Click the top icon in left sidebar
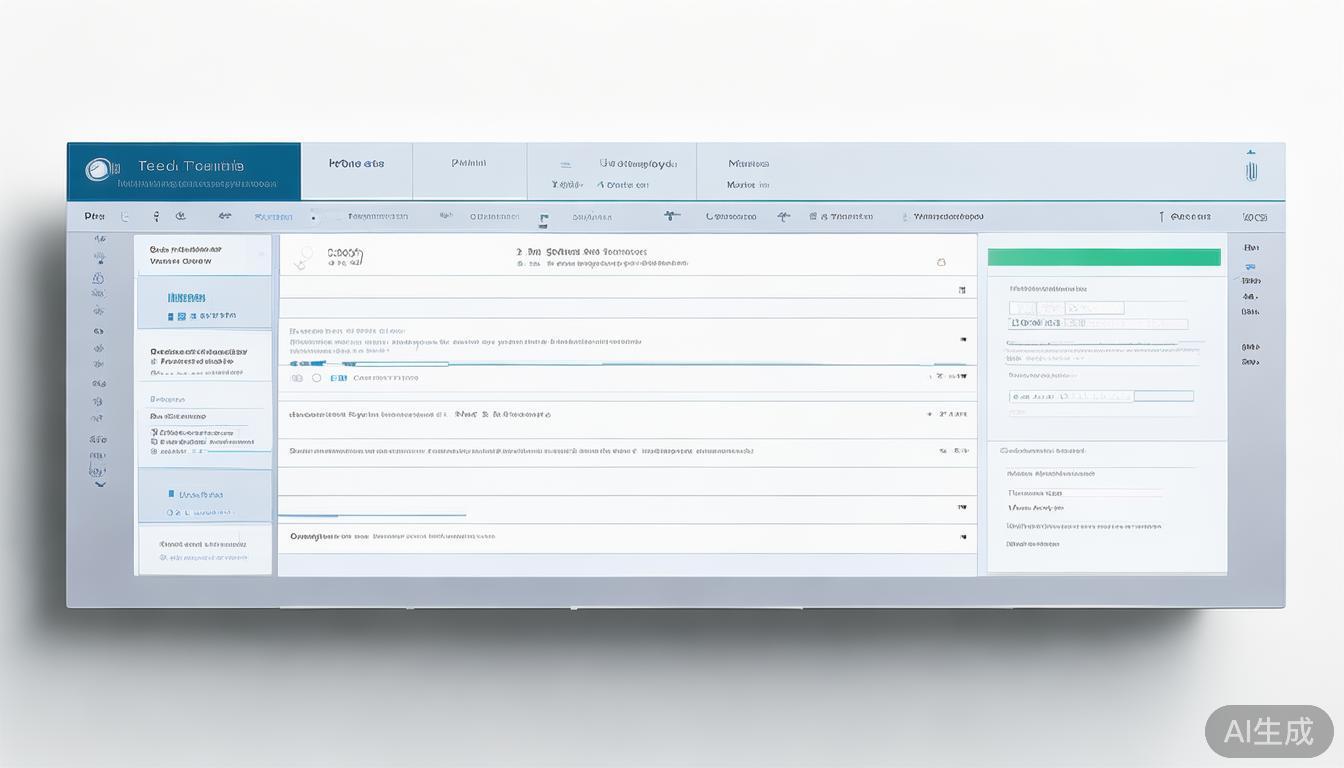The width and height of the screenshot is (1344, 768). [x=99, y=240]
